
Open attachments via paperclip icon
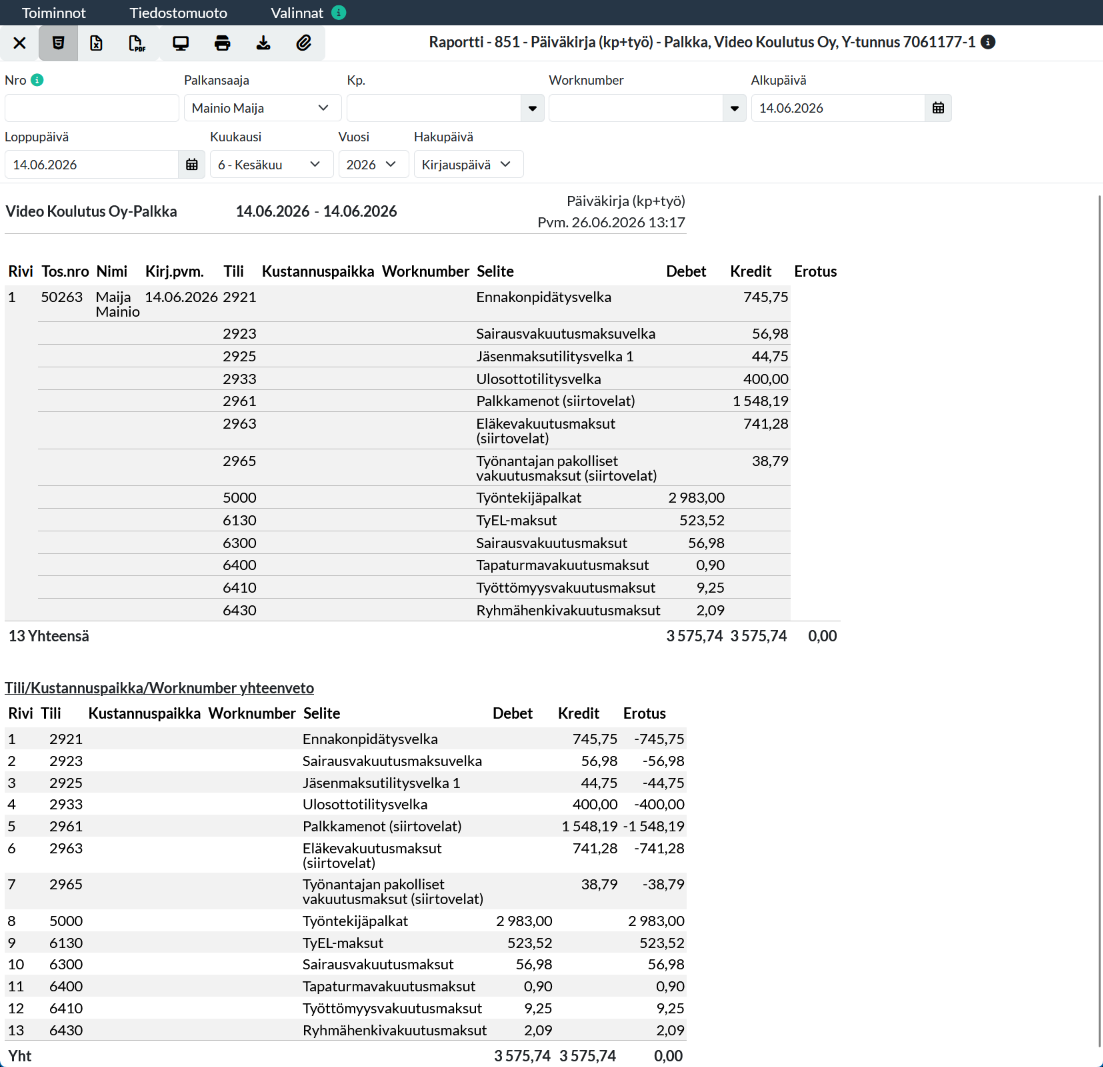tap(304, 43)
